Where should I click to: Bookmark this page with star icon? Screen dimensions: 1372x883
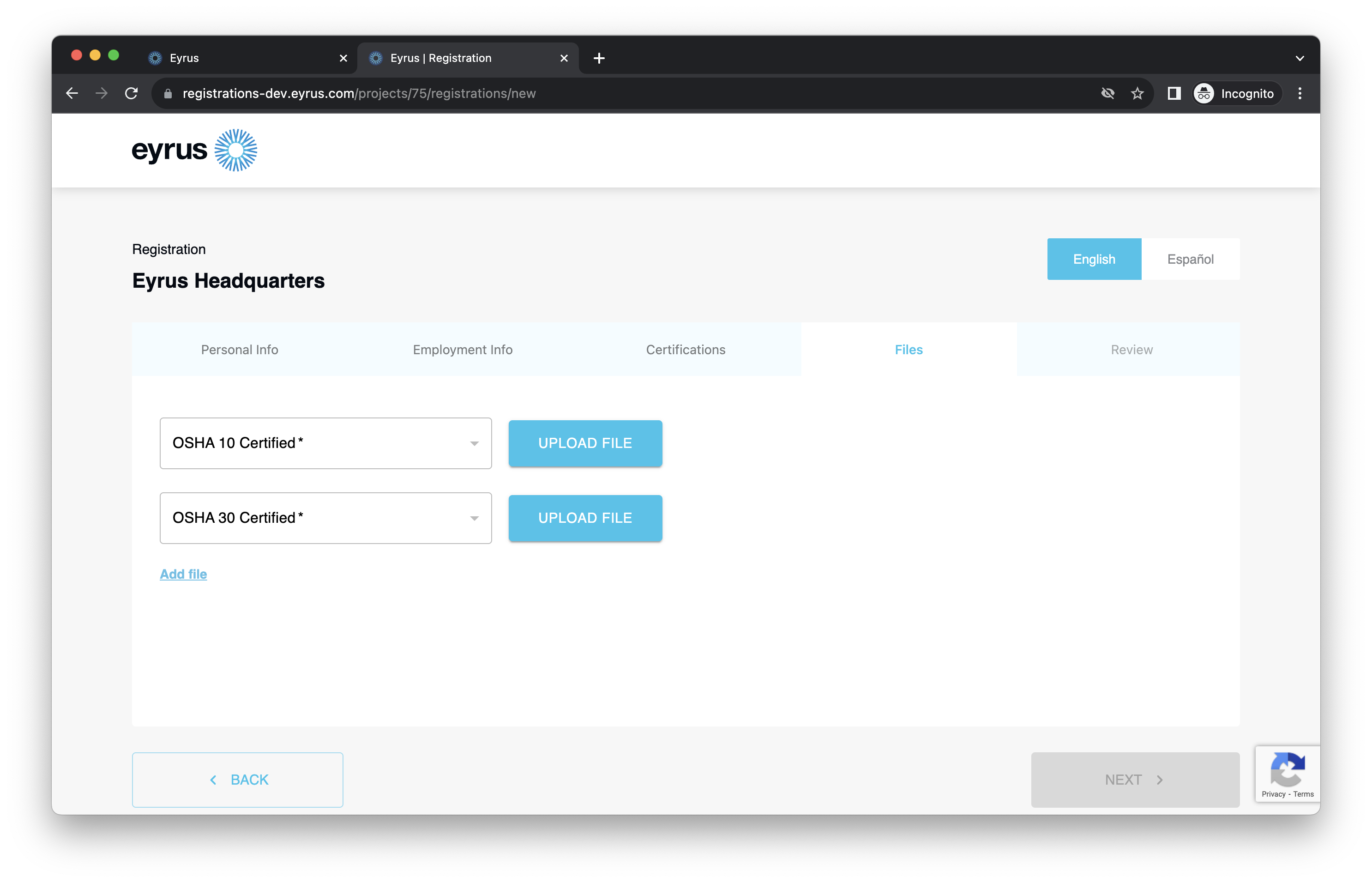(x=1137, y=93)
